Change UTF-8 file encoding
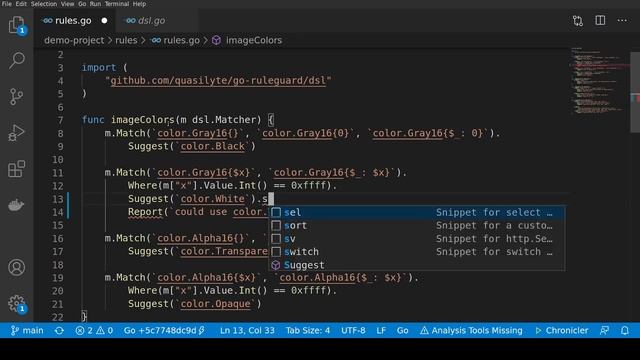The image size is (640, 360). point(353,331)
